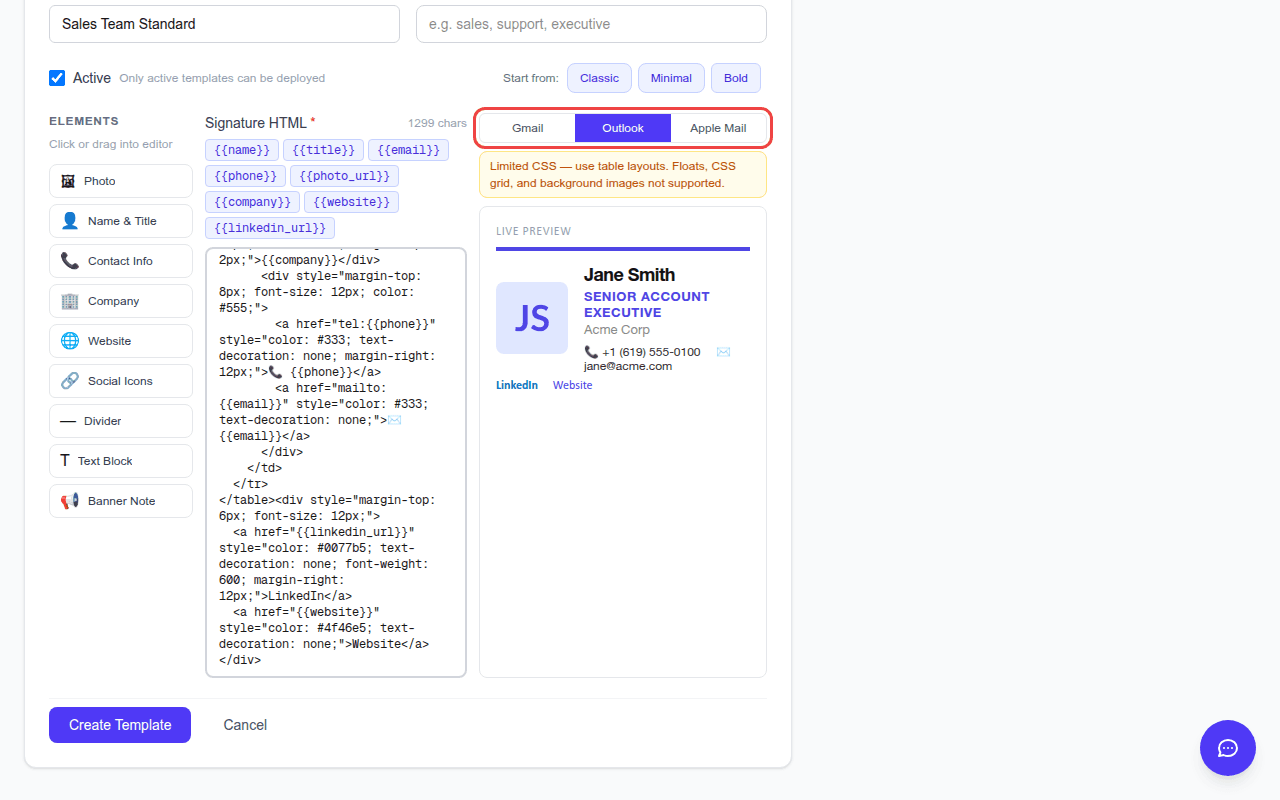Click the jane@acme.com email in preview

[628, 366]
